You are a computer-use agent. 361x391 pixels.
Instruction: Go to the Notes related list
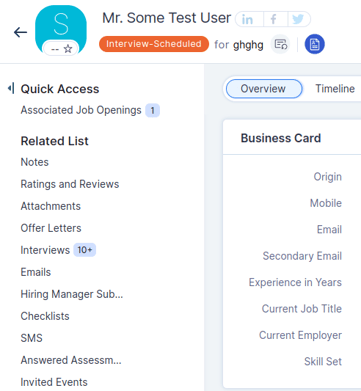pos(35,162)
